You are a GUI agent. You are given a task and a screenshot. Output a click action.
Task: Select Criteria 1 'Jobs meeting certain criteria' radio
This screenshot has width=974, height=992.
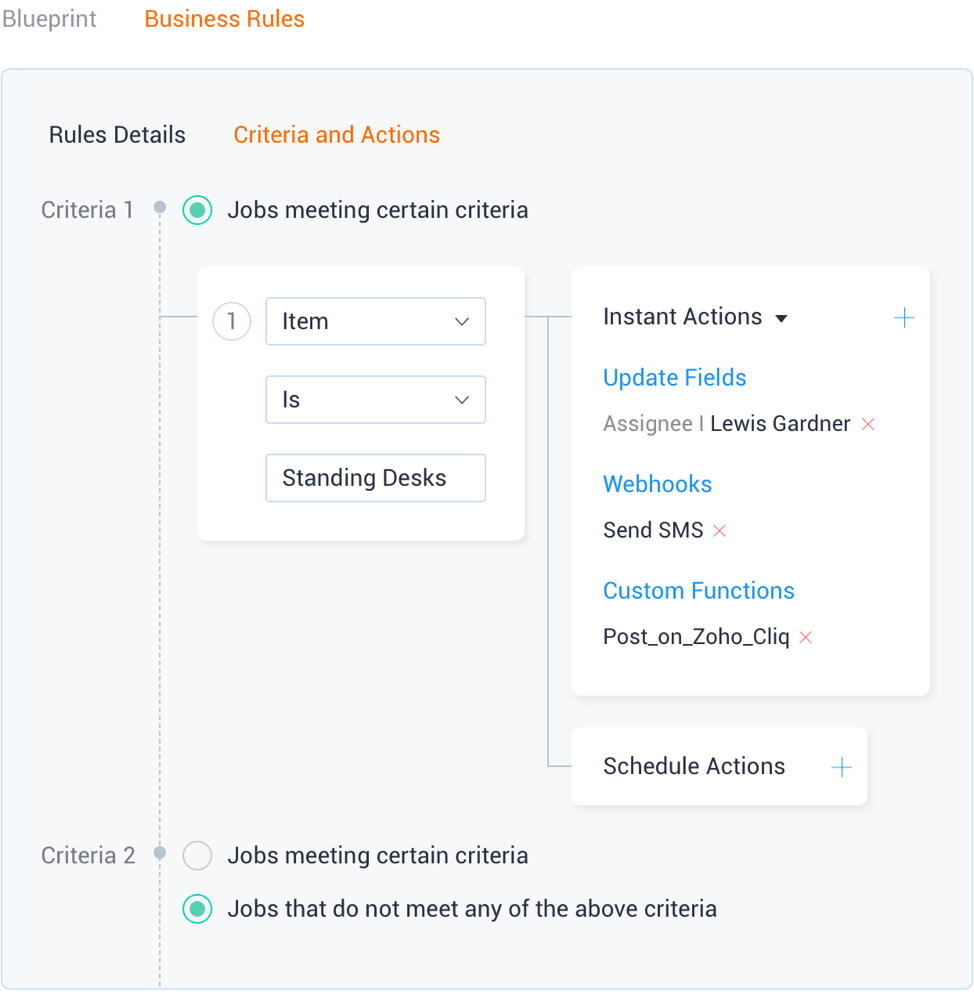(197, 210)
